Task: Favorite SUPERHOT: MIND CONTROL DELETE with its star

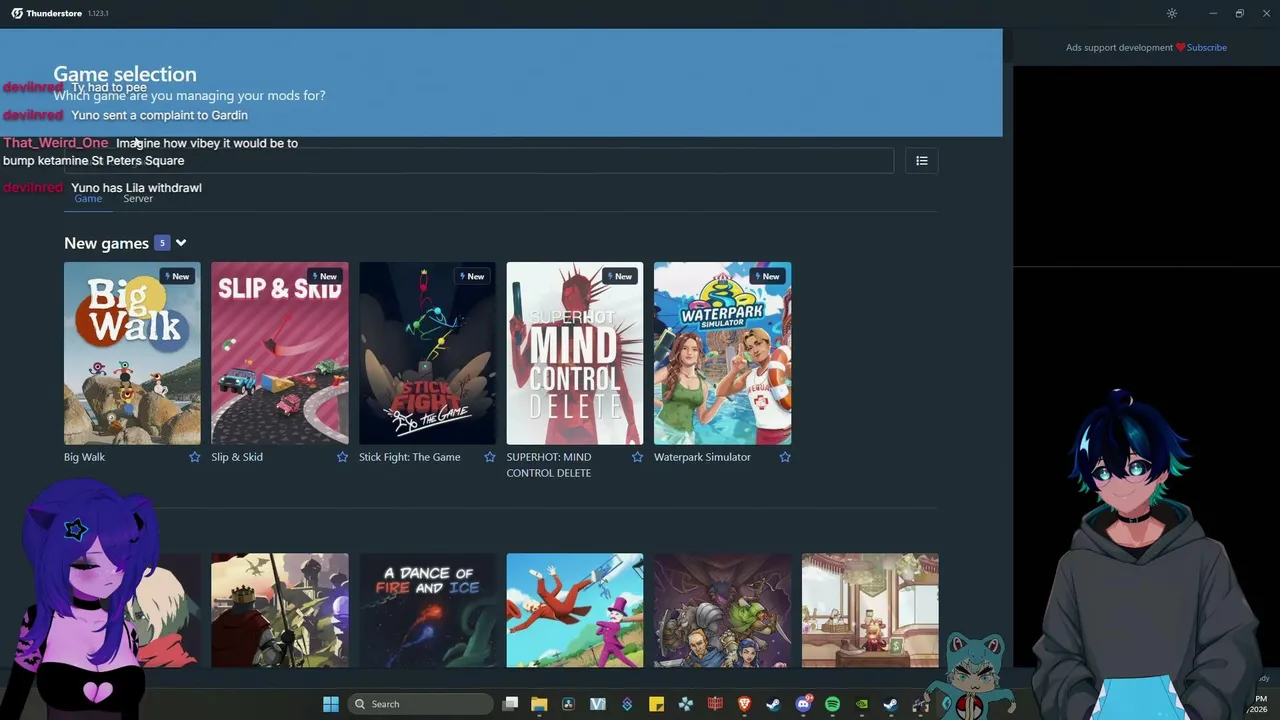Action: click(637, 457)
